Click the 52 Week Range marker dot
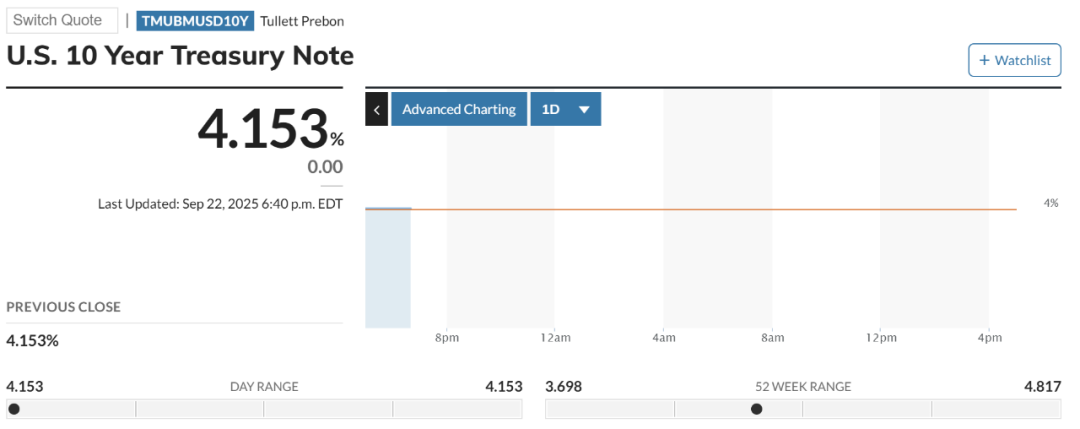 tap(756, 409)
